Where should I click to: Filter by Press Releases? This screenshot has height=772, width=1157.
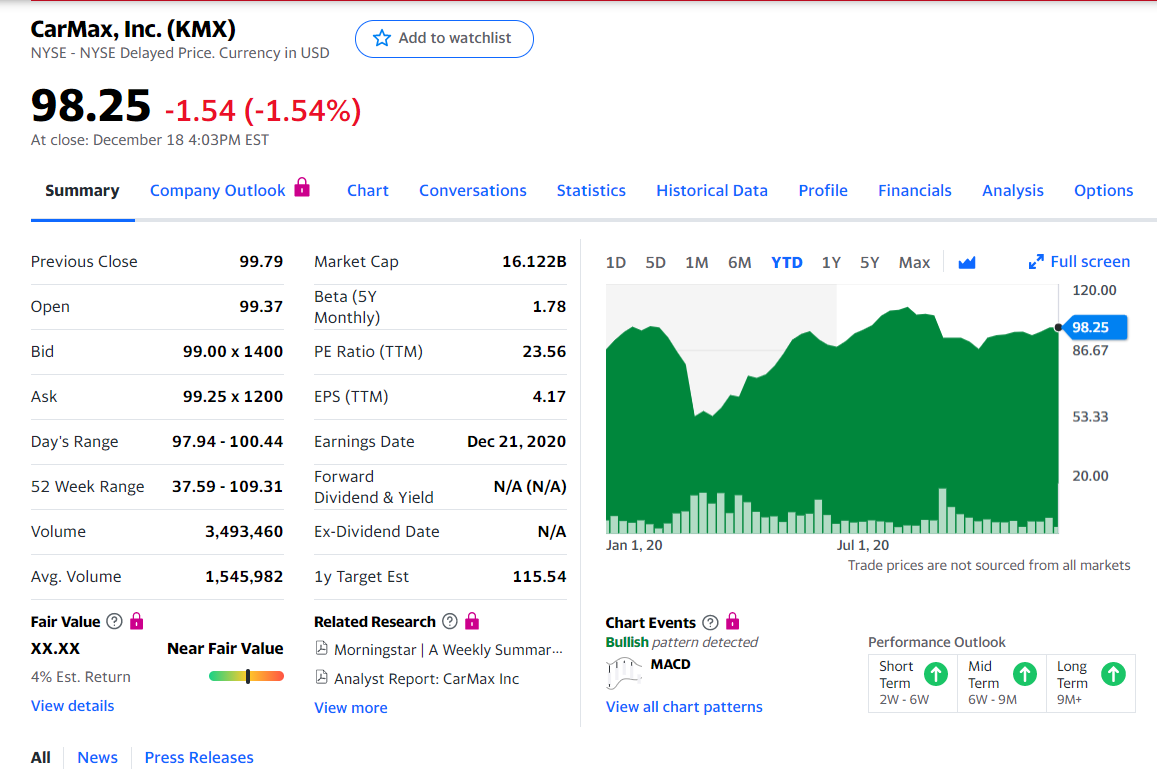pyautogui.click(x=198, y=757)
